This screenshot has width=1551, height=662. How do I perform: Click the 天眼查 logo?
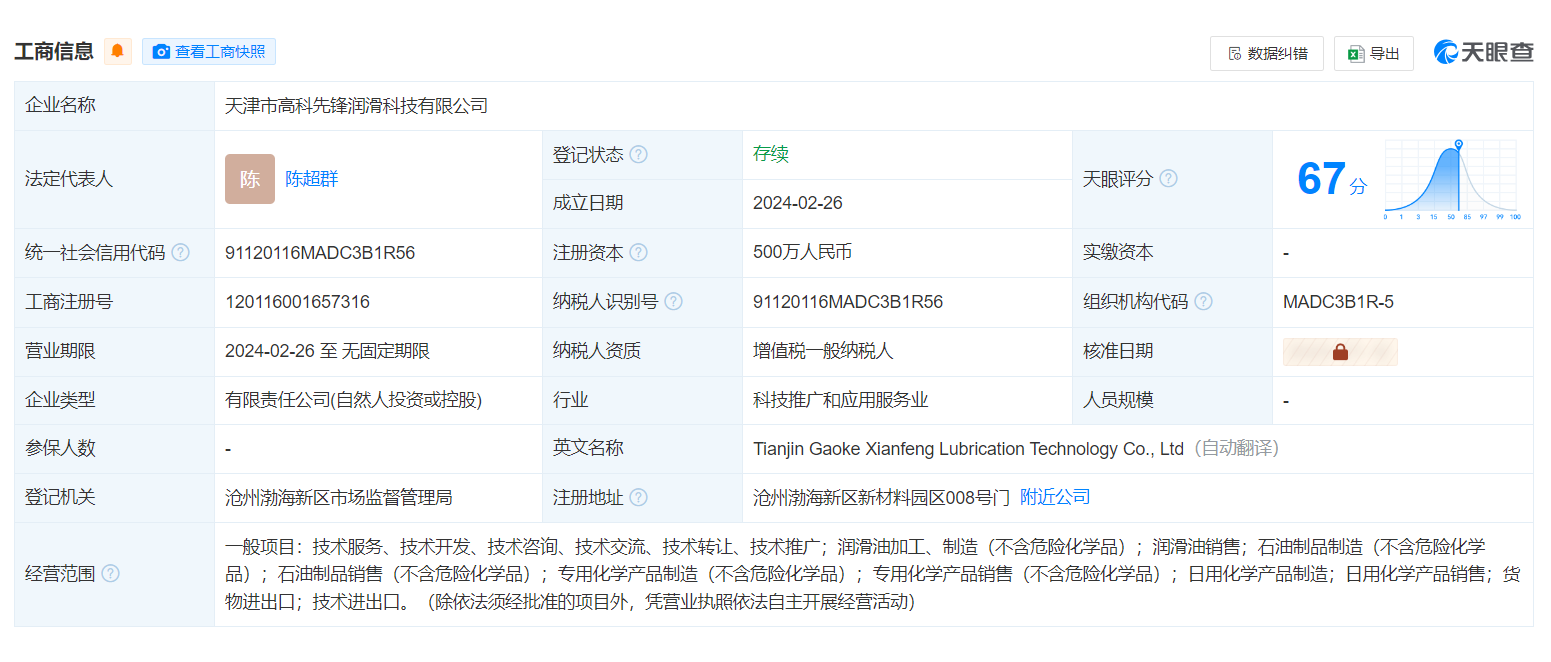(x=1483, y=52)
